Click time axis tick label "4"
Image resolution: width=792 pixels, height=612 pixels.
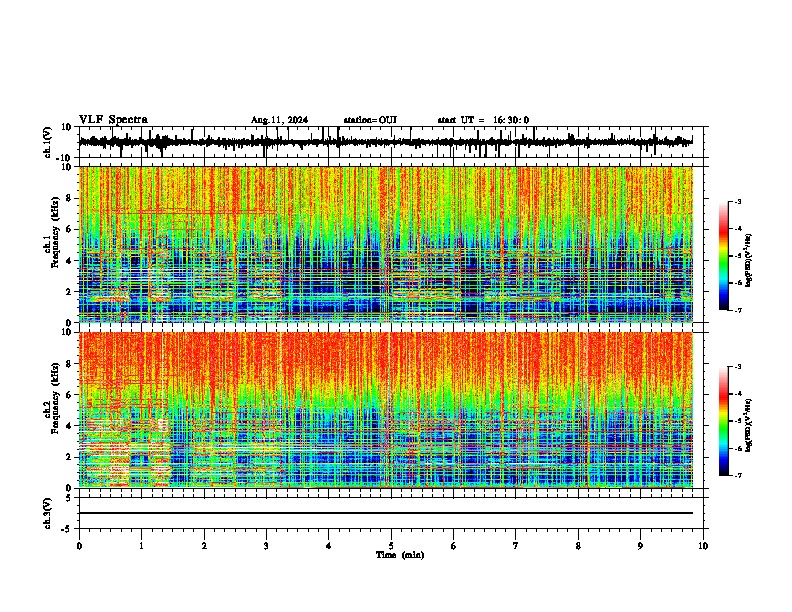[x=329, y=546]
